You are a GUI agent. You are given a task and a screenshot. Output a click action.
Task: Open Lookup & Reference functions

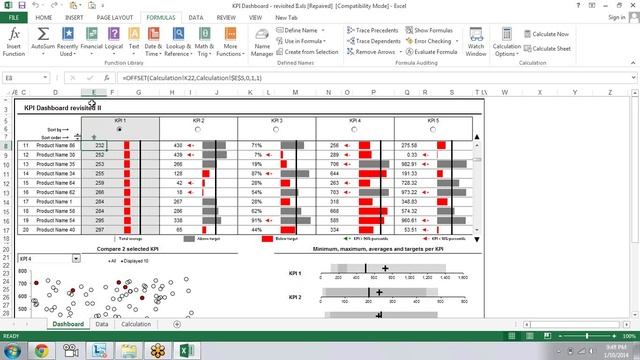(x=178, y=42)
